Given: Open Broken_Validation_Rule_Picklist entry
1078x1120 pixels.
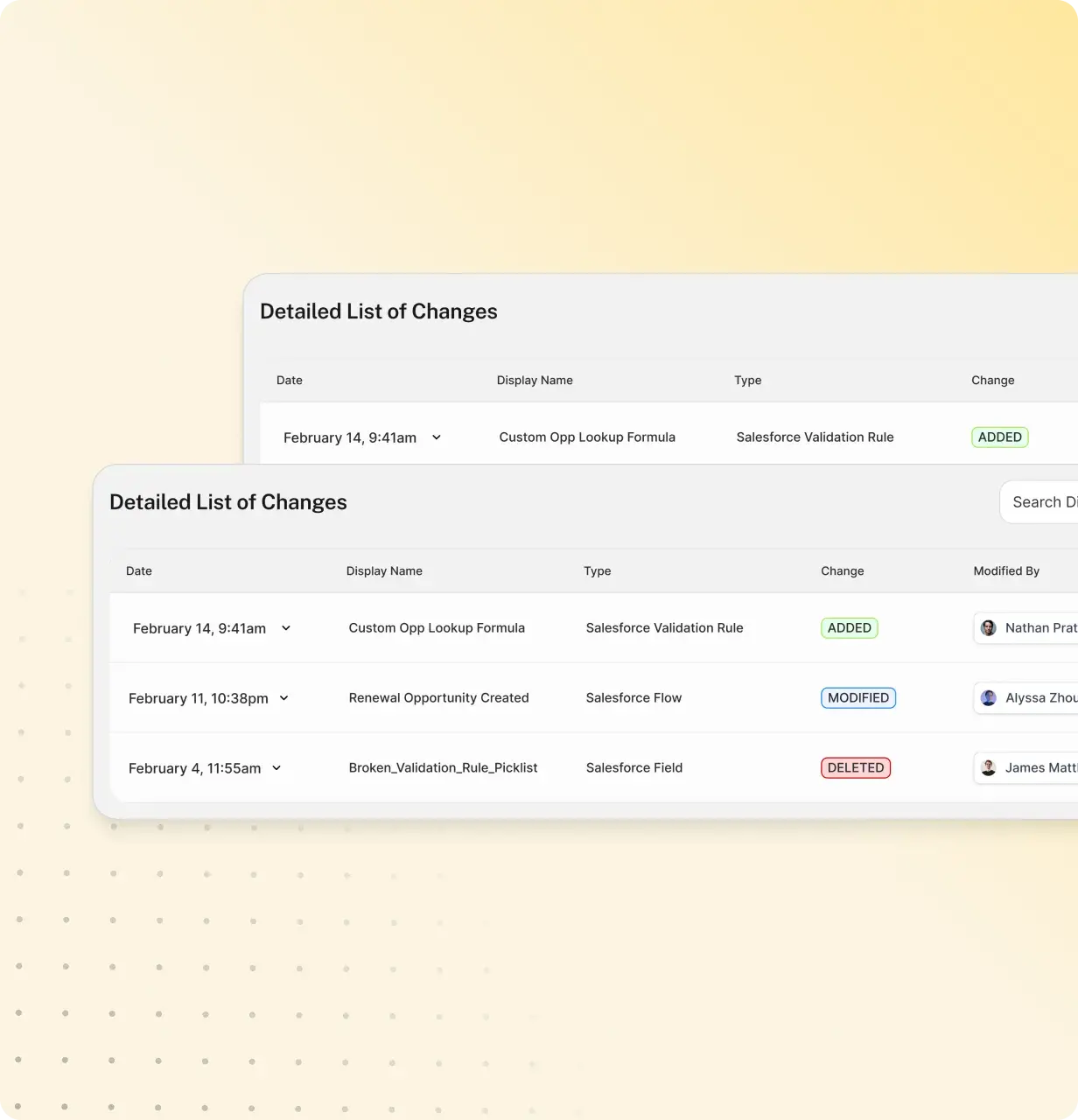Looking at the screenshot, I should coord(443,768).
